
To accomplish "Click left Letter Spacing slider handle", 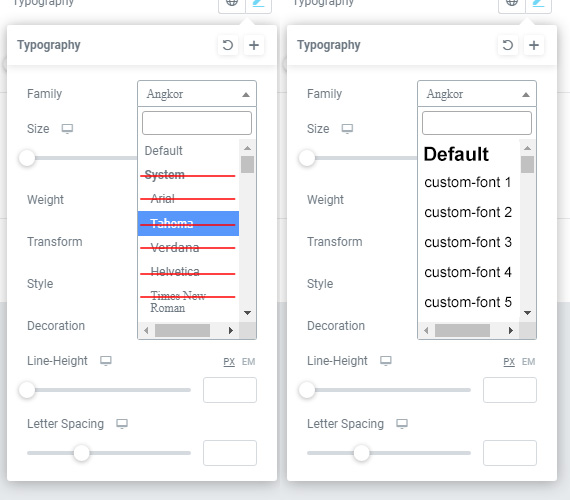I will [x=81, y=453].
